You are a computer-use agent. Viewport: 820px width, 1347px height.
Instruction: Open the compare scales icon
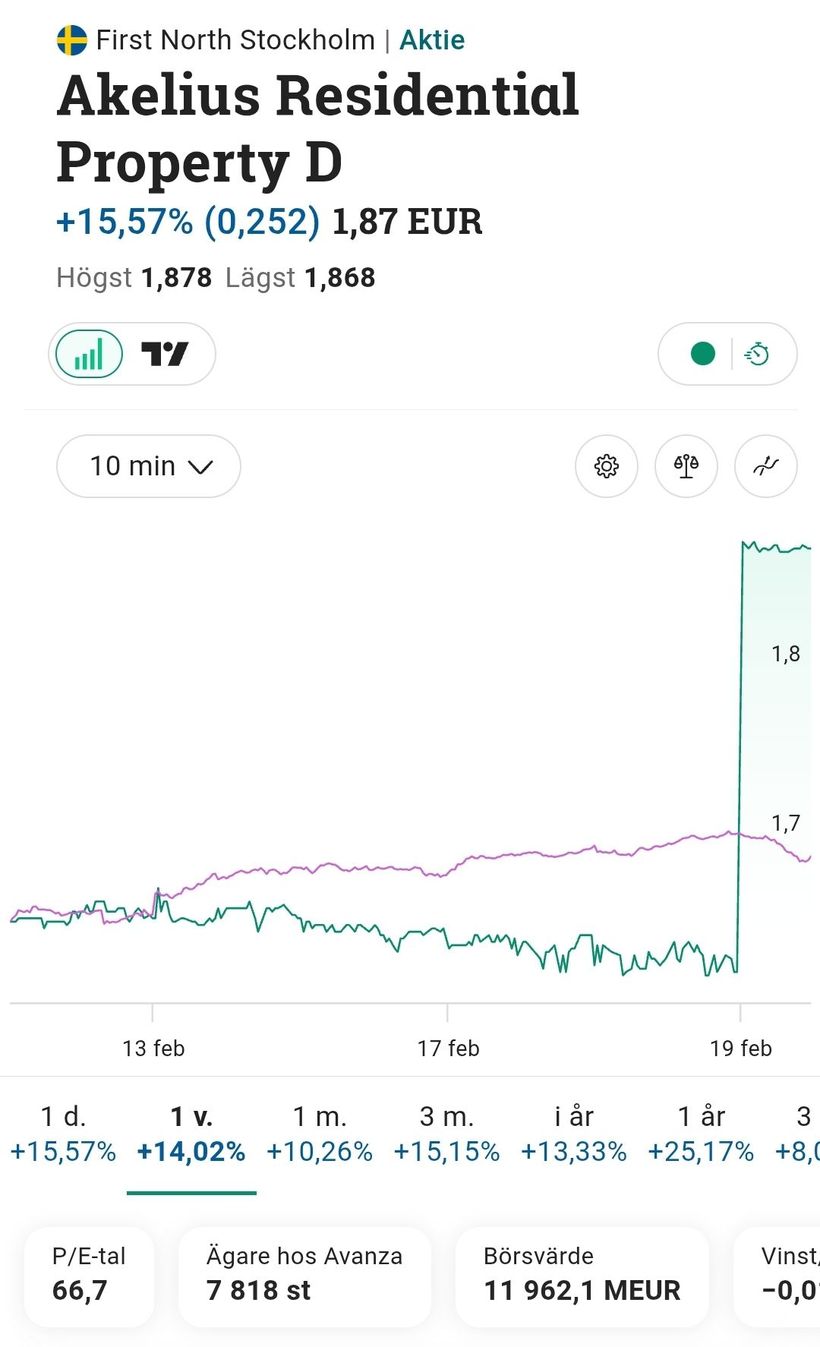(686, 466)
